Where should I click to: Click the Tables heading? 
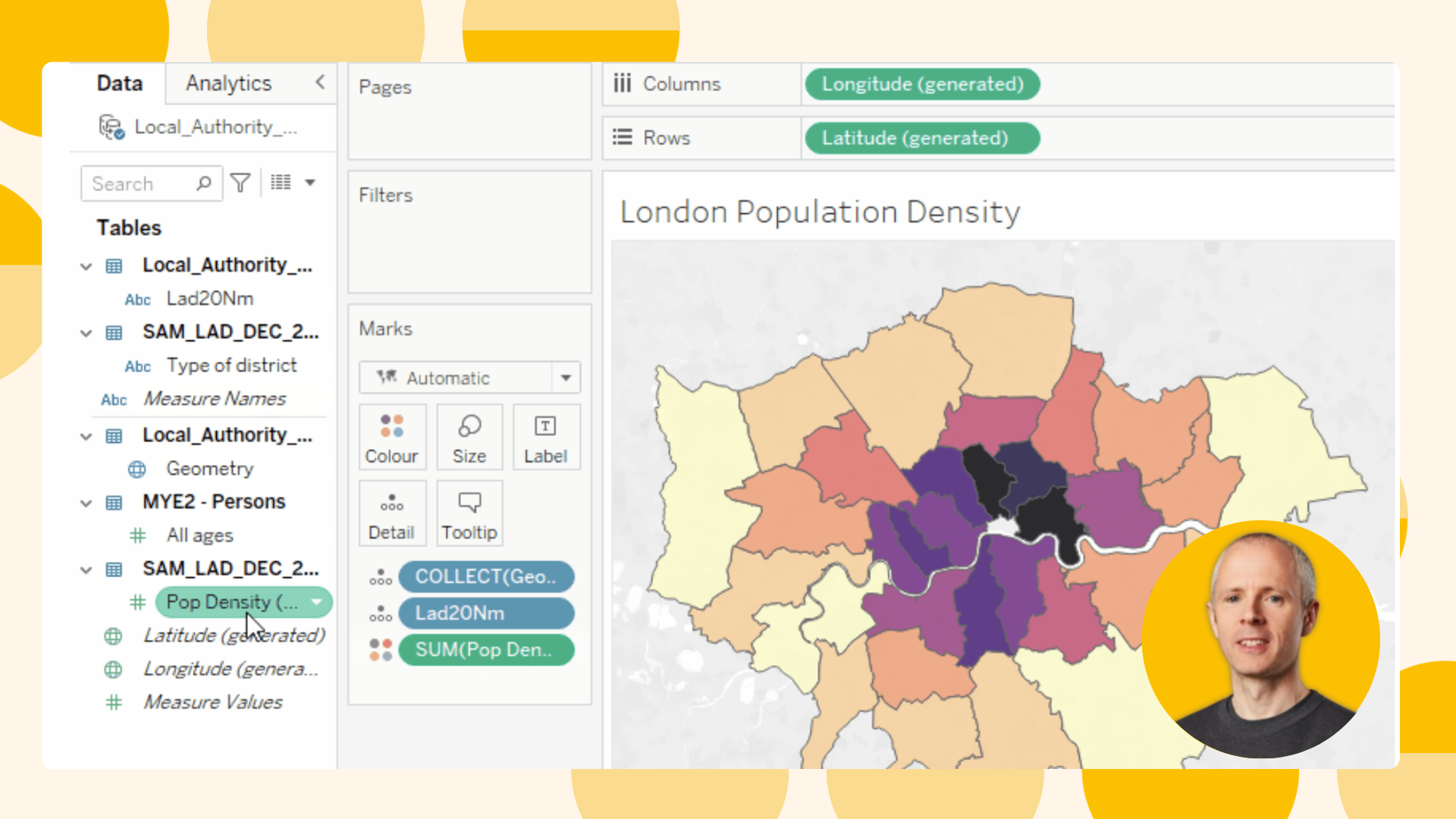click(x=129, y=227)
